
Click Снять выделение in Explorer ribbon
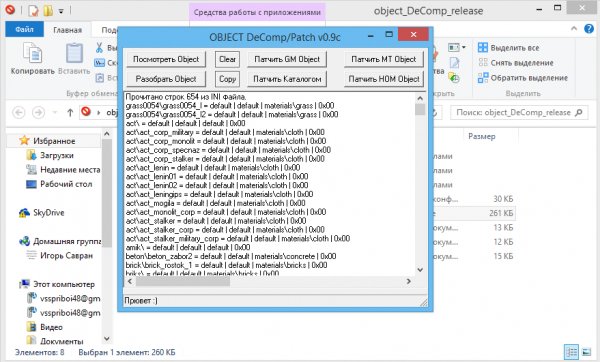(x=516, y=63)
